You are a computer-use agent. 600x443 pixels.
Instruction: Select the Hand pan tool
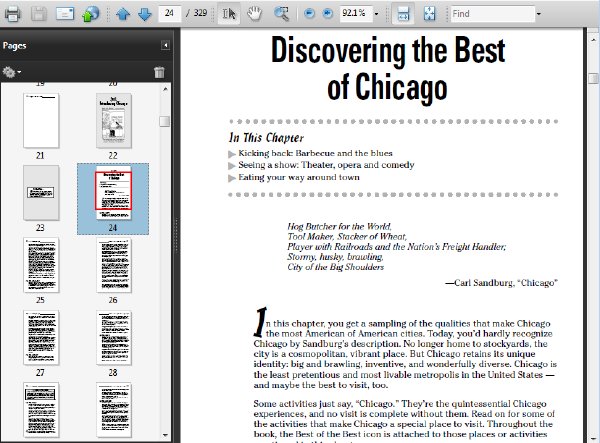pyautogui.click(x=254, y=14)
